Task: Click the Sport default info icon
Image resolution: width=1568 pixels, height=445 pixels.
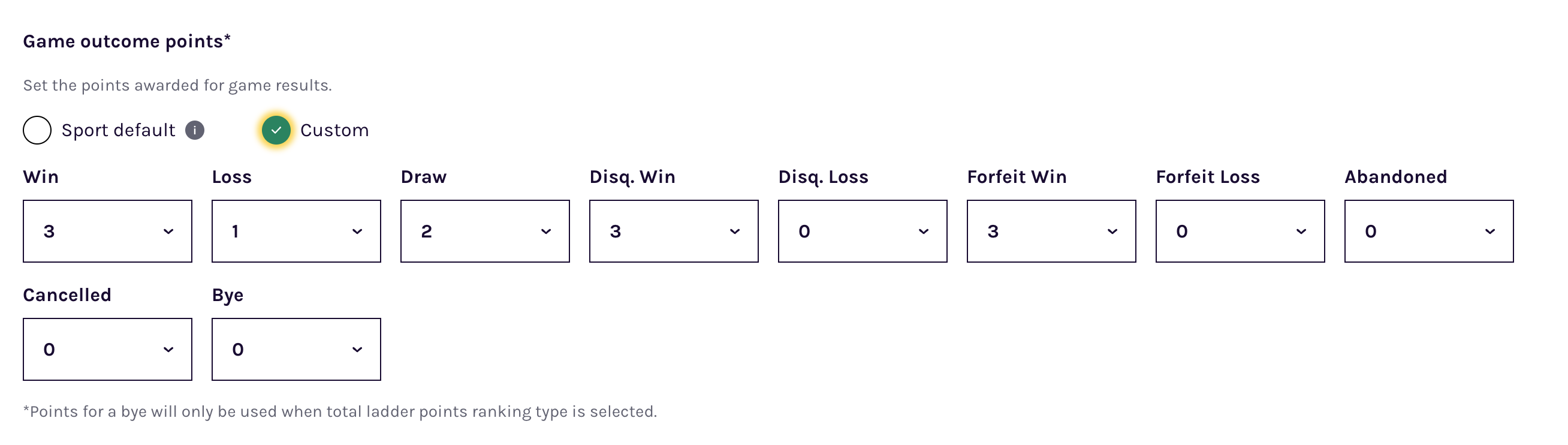Action: pos(195,130)
